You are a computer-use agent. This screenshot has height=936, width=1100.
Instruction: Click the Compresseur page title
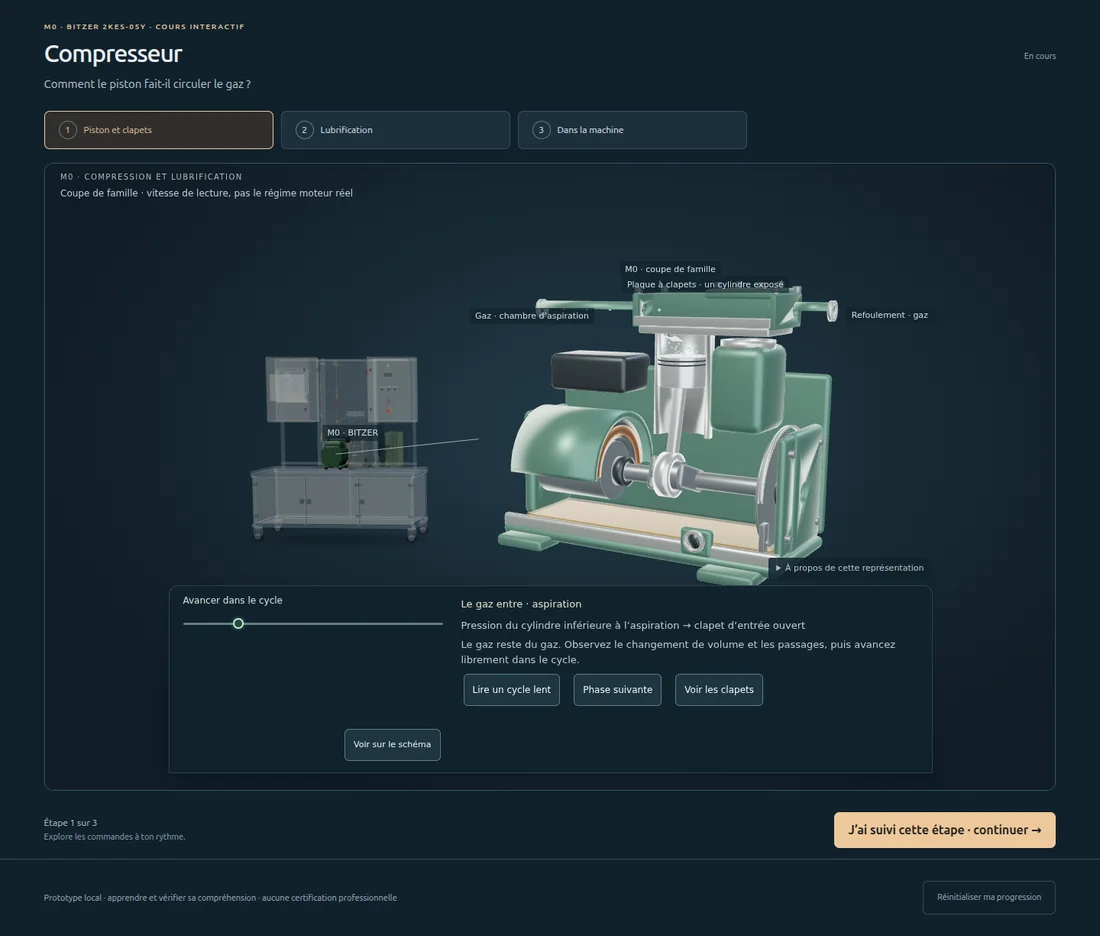tap(113, 54)
